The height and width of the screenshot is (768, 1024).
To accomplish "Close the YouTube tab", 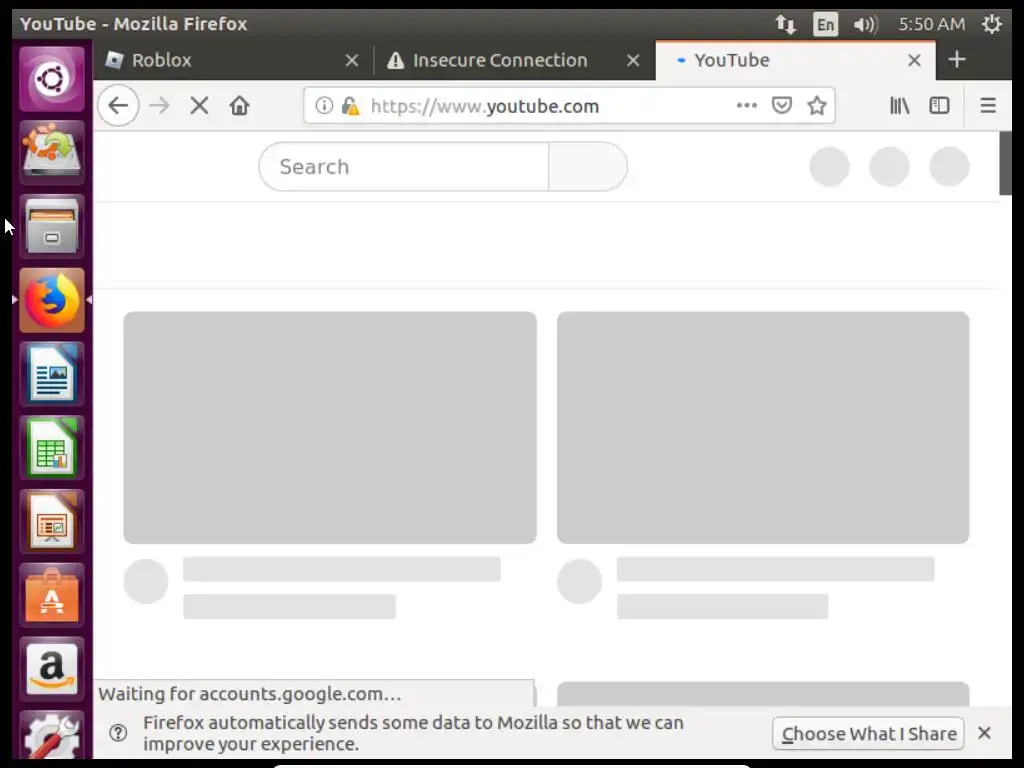I will point(914,60).
